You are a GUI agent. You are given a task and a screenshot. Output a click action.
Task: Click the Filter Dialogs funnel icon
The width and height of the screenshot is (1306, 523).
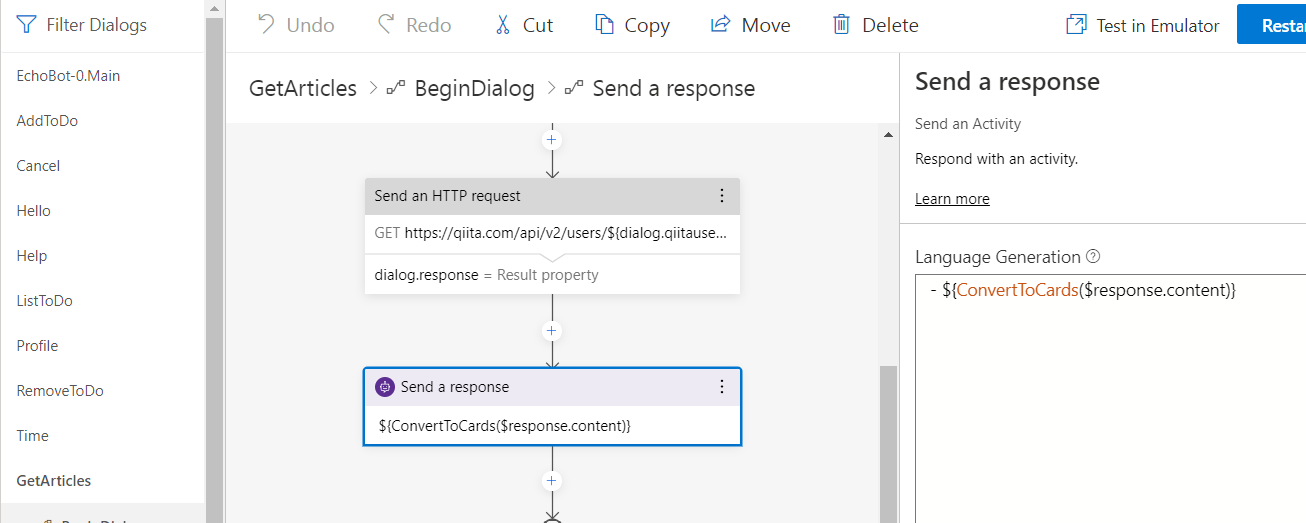coord(27,25)
